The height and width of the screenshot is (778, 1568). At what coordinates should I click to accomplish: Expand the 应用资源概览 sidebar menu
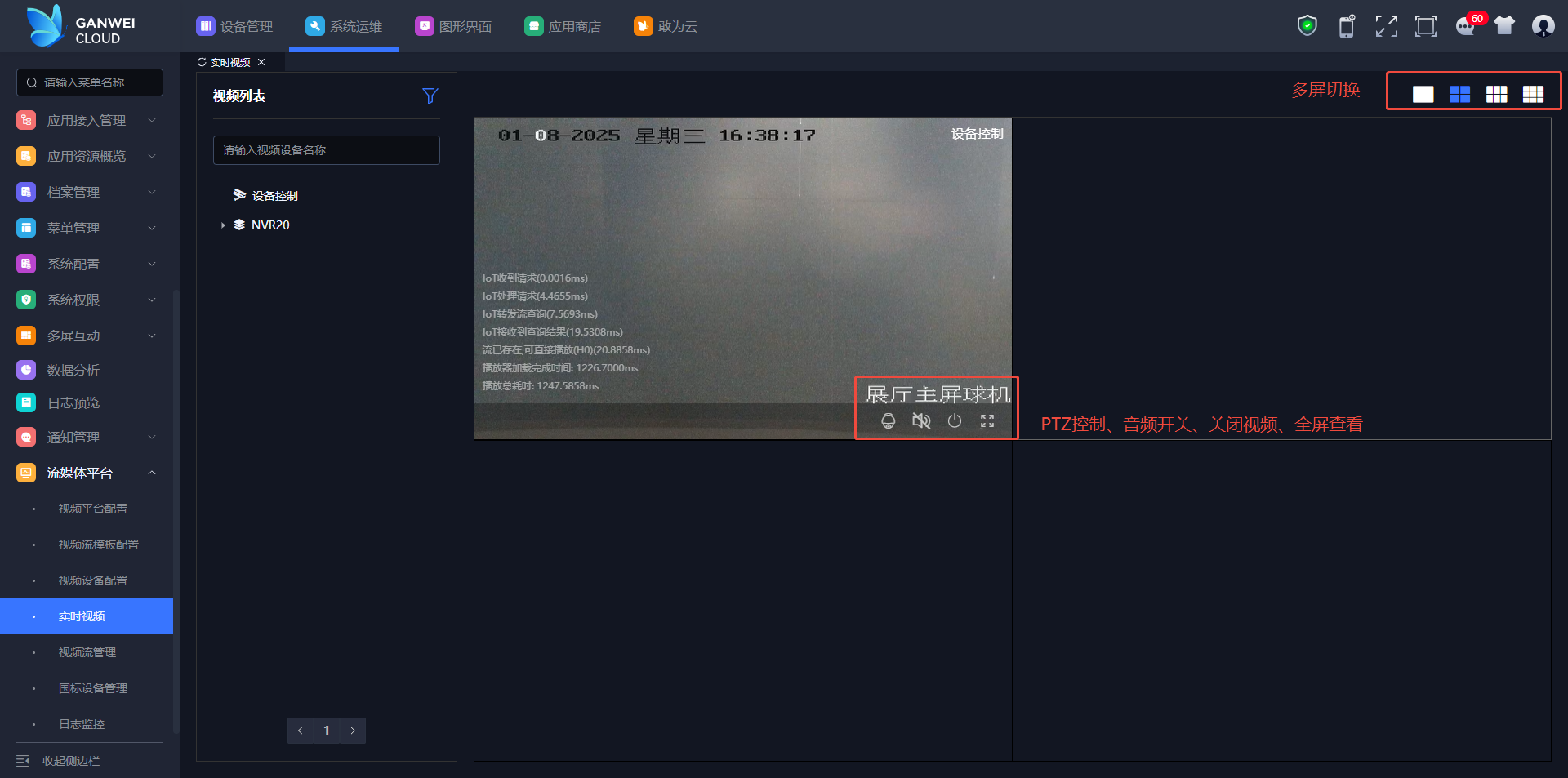click(x=87, y=156)
